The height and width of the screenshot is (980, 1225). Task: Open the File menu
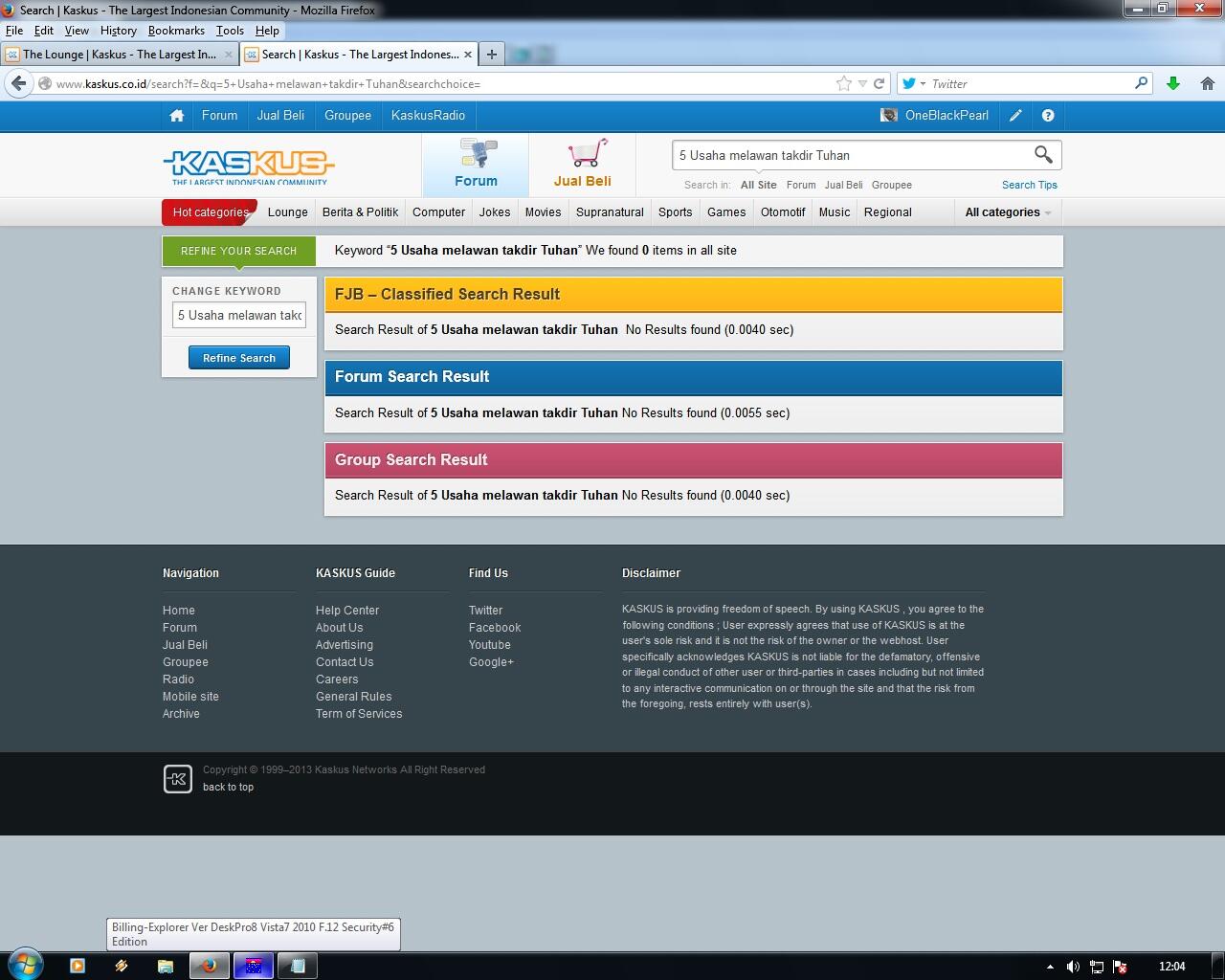[x=14, y=31]
